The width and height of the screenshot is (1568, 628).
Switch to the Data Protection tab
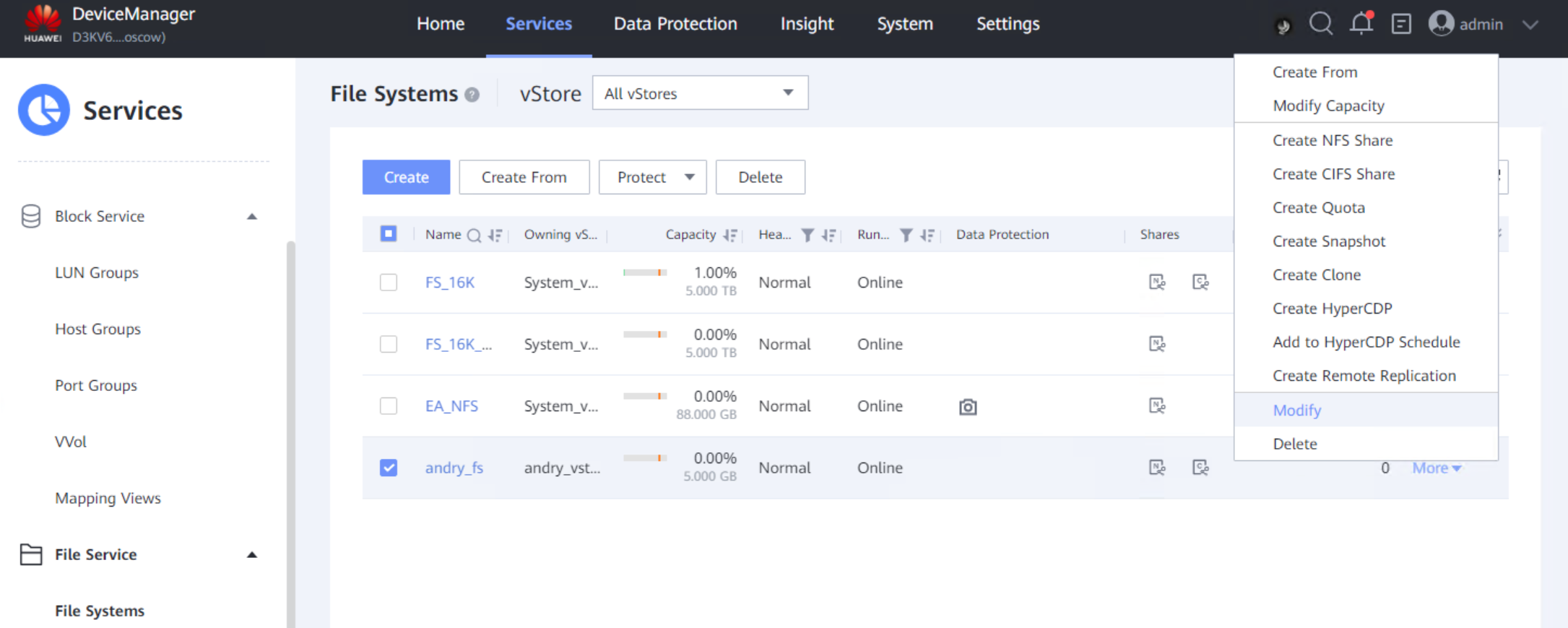click(675, 24)
